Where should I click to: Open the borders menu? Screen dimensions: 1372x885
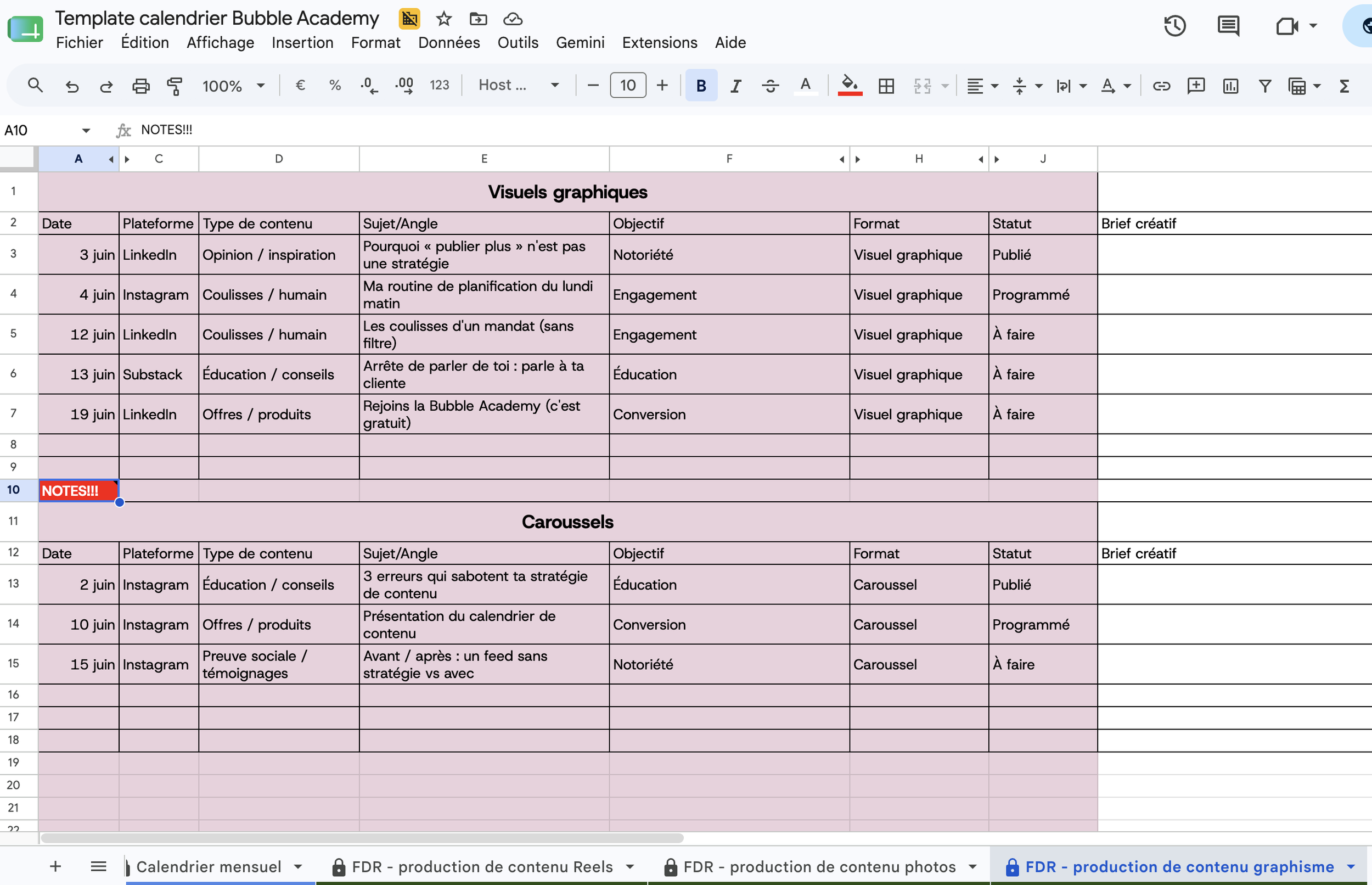[886, 86]
